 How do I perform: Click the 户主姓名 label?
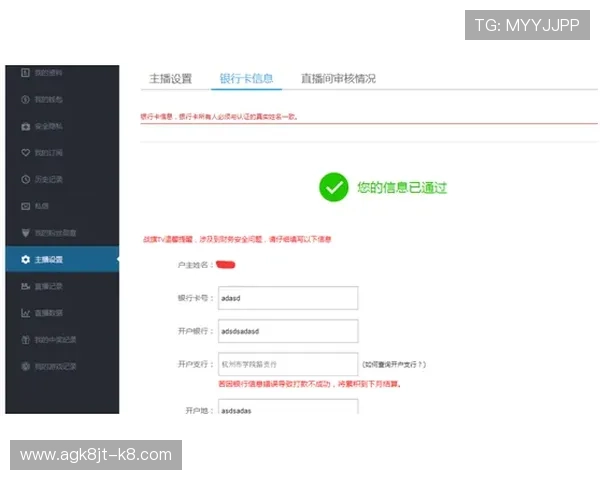[x=195, y=265]
